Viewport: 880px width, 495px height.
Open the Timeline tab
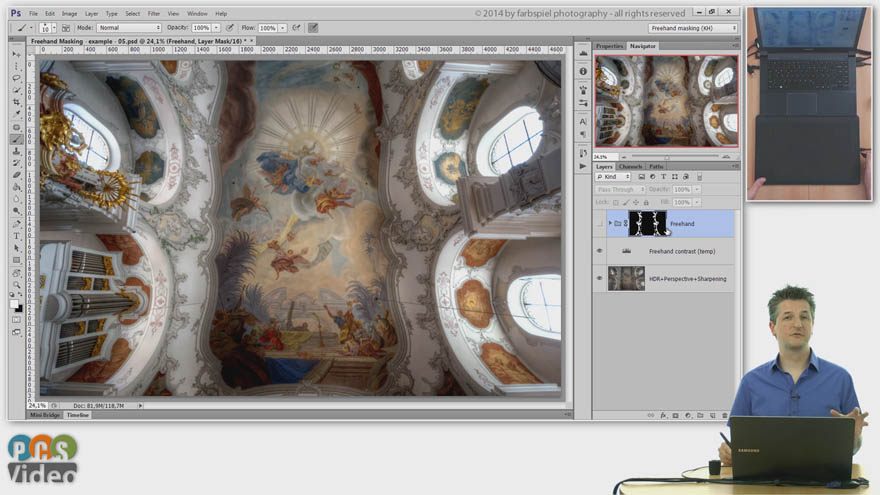click(x=78, y=415)
